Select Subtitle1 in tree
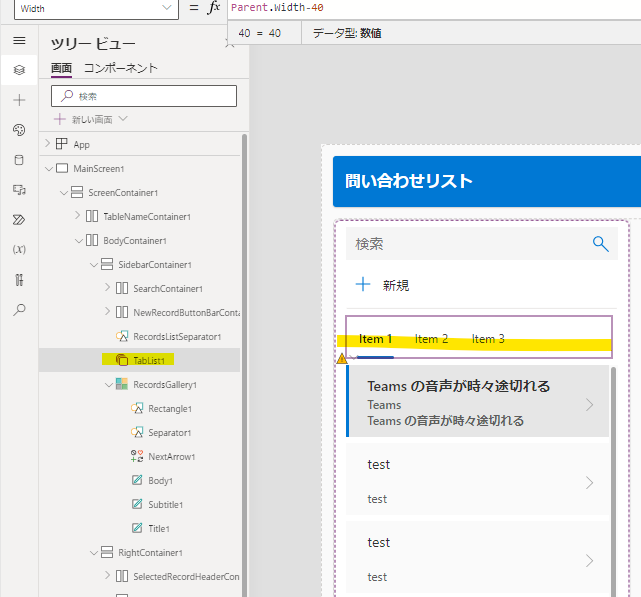The width and height of the screenshot is (641, 597). coord(166,504)
